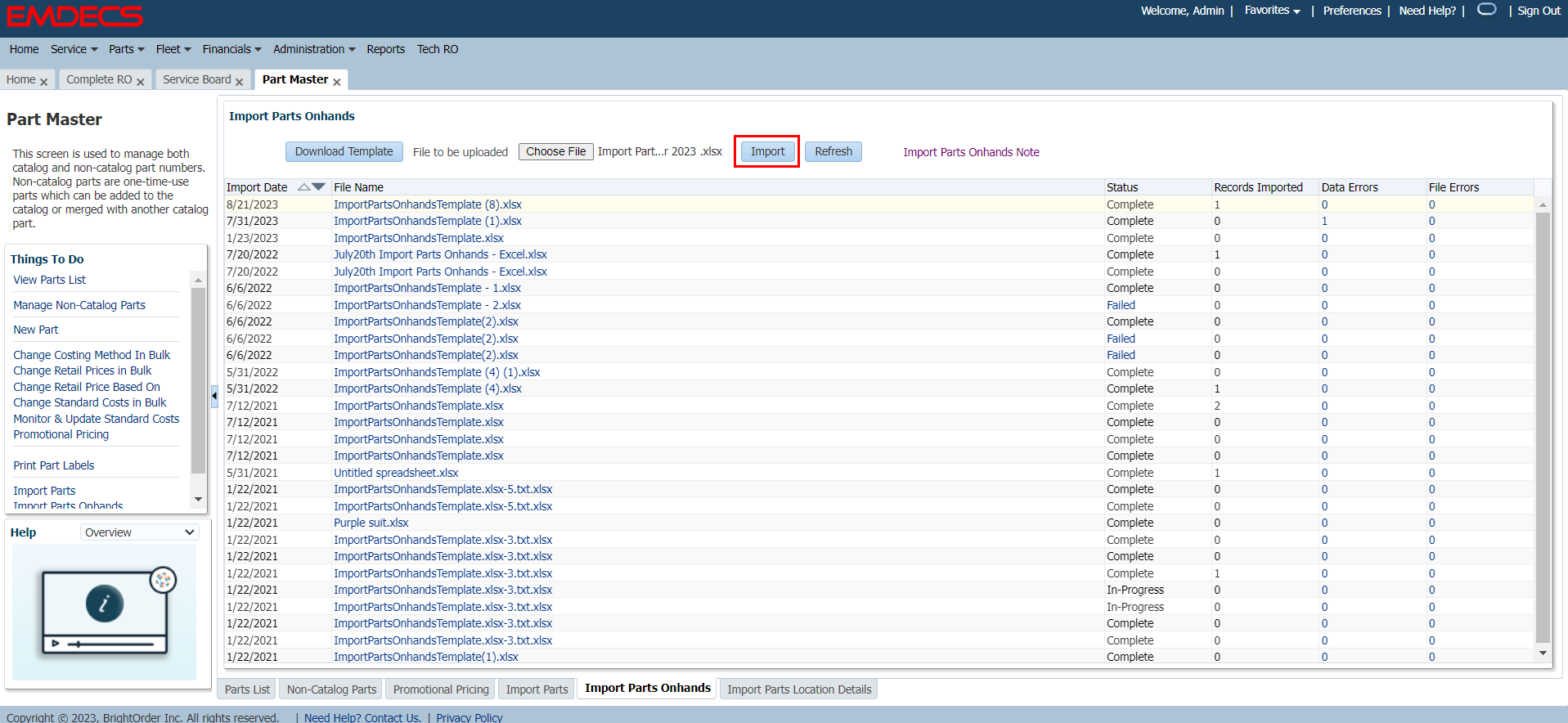Switch to the Promotional Pricing bottom tab
This screenshot has width=1568, height=723.
point(441,689)
